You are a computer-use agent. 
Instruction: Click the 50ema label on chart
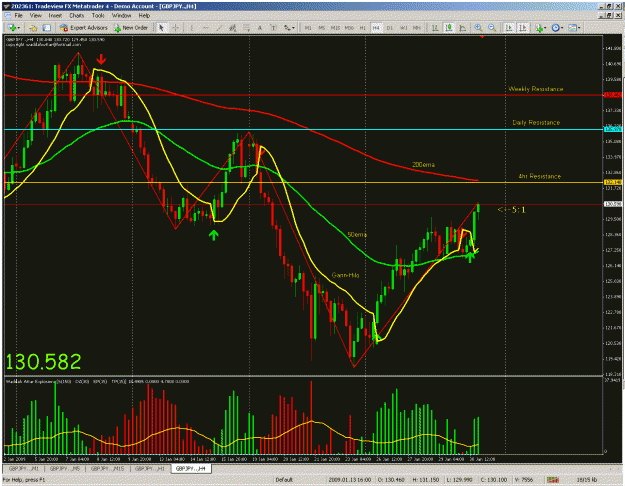[357, 234]
